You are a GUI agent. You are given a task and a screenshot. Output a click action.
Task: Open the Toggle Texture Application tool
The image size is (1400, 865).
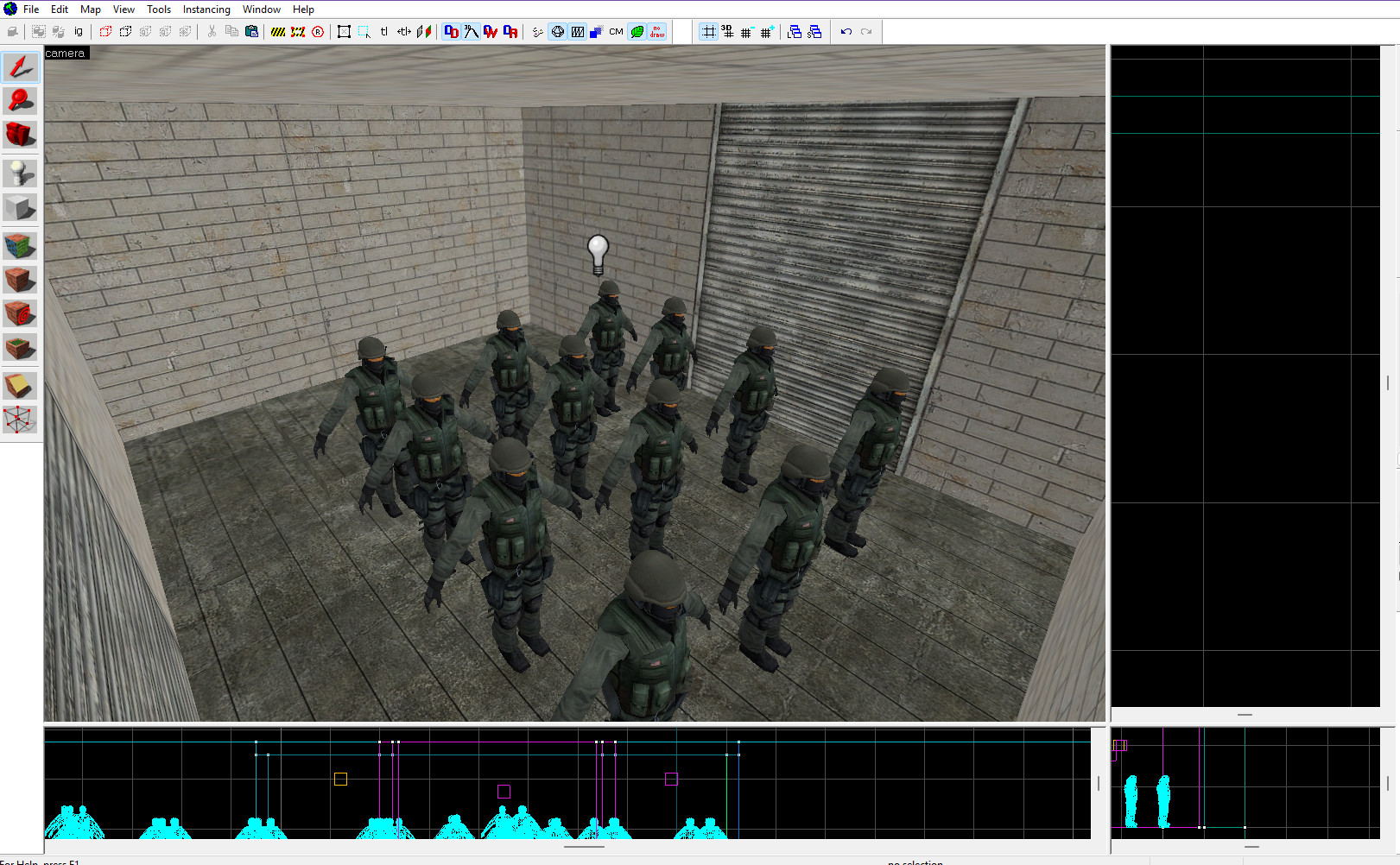coord(20,246)
